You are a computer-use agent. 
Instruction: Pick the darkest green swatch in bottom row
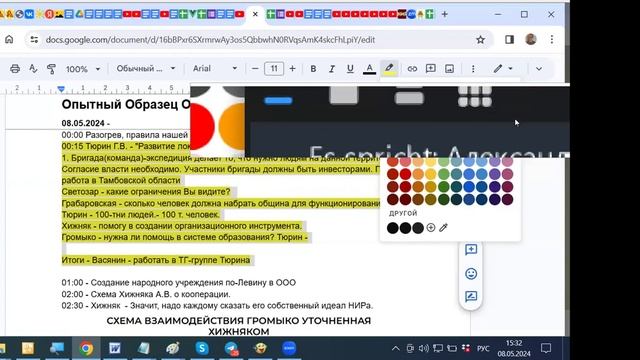tap(444, 200)
